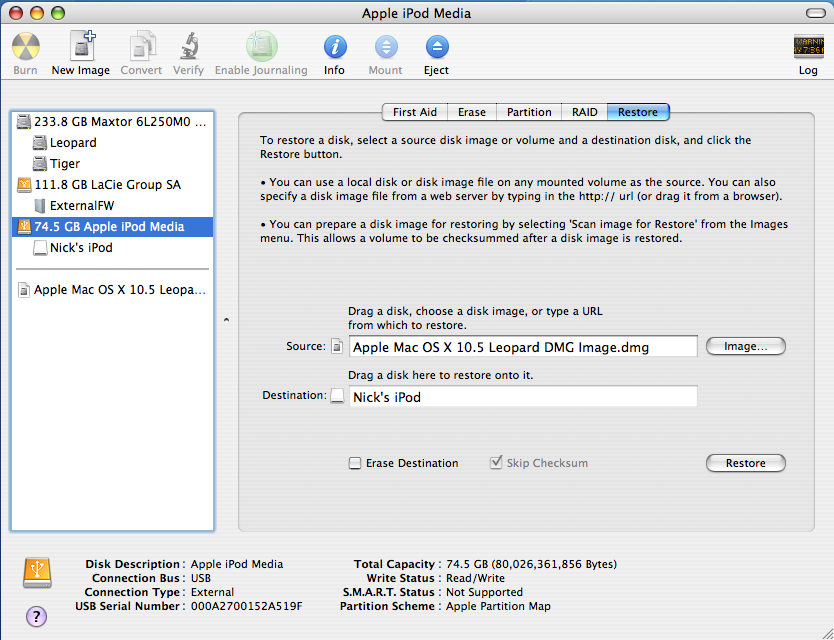Click the Total Capacity value 74.5 GB
This screenshot has height=640, width=834.
[x=531, y=564]
